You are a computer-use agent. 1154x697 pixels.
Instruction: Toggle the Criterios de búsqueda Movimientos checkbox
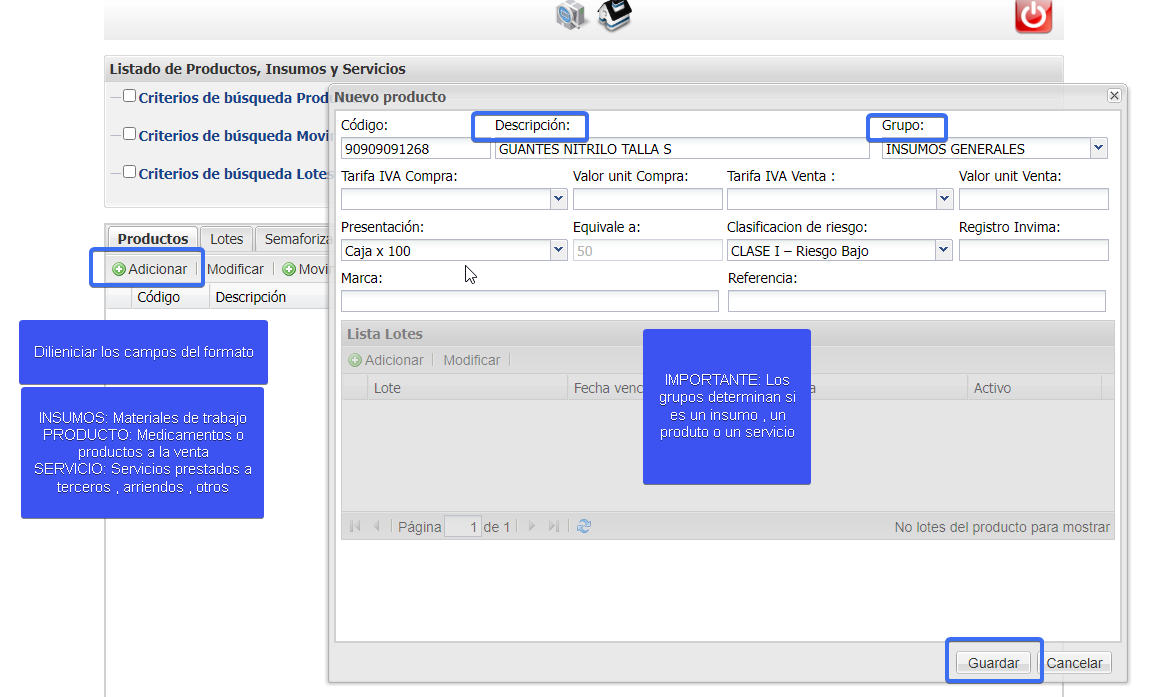tap(130, 134)
